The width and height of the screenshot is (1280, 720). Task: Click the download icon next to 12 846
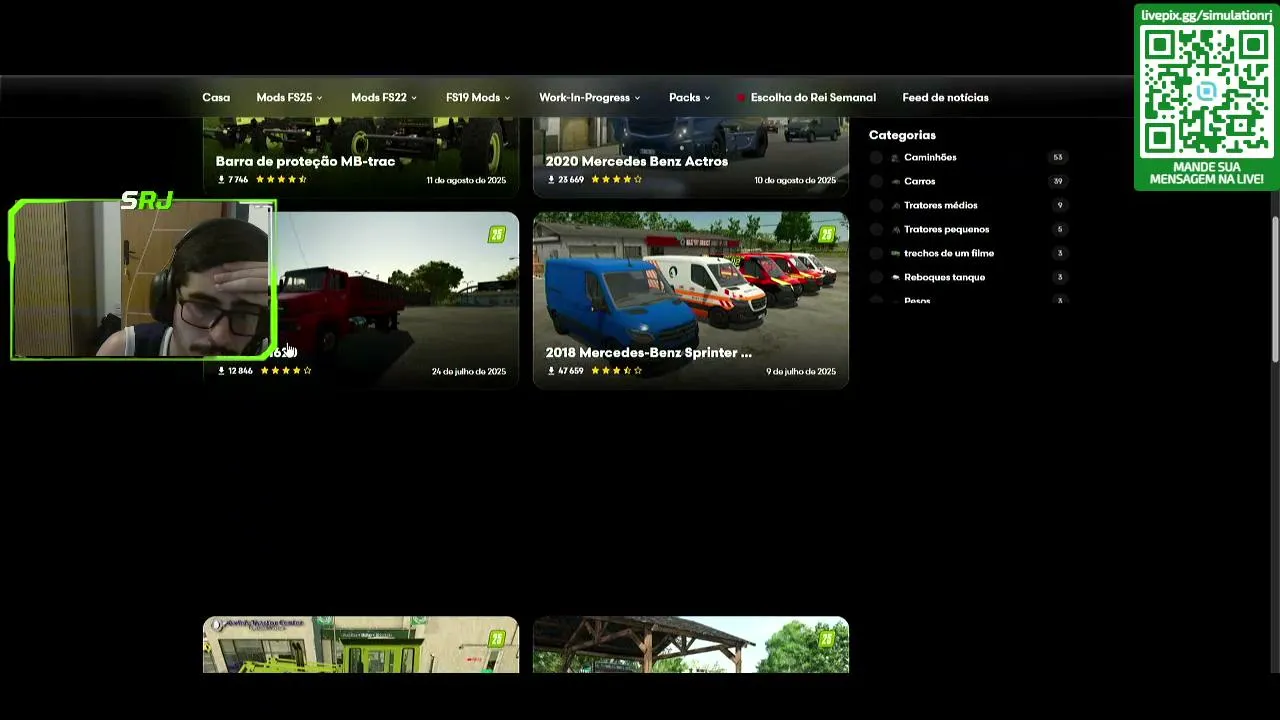[x=221, y=371]
